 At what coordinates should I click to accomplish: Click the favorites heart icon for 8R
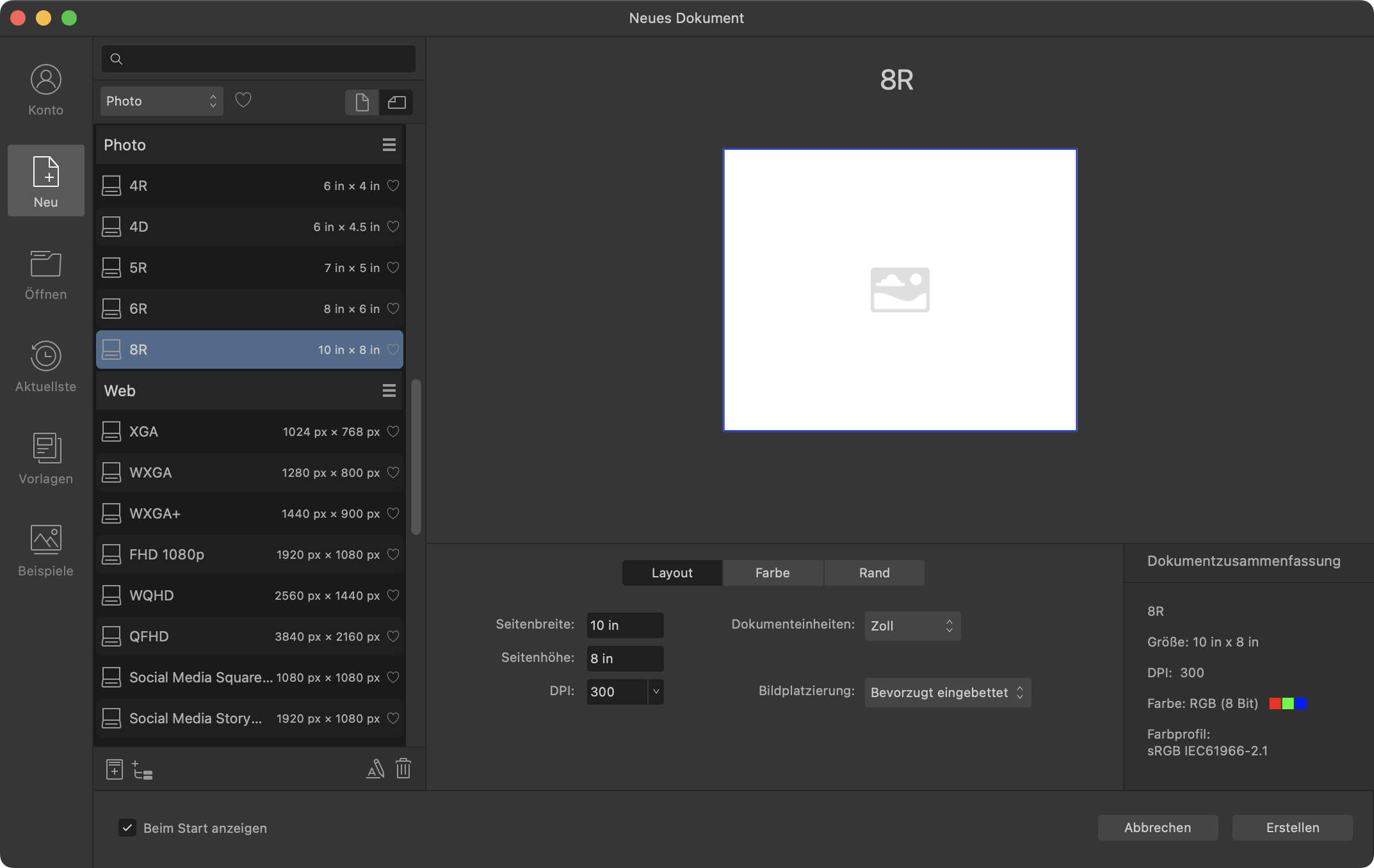[393, 349]
